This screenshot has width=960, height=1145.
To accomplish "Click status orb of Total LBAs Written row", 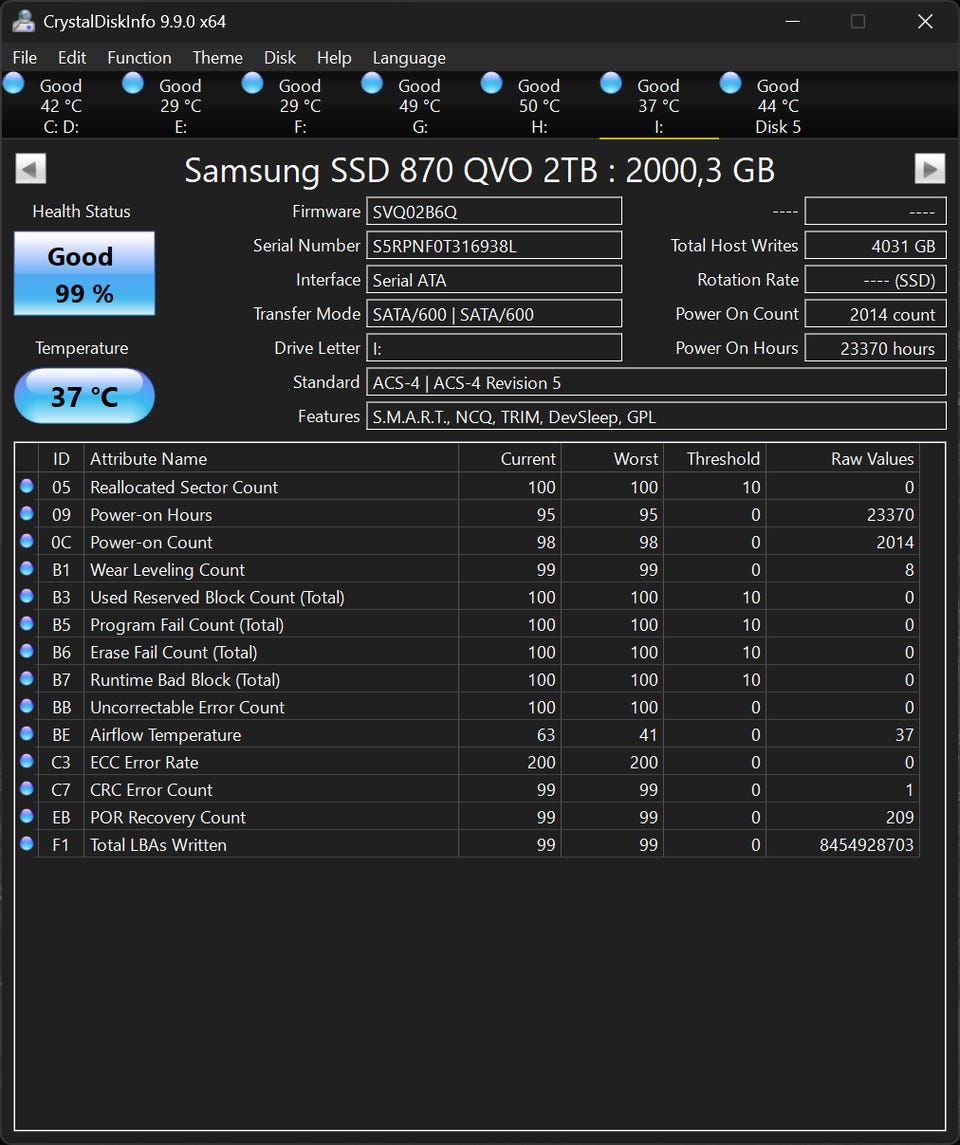I will coord(27,843).
